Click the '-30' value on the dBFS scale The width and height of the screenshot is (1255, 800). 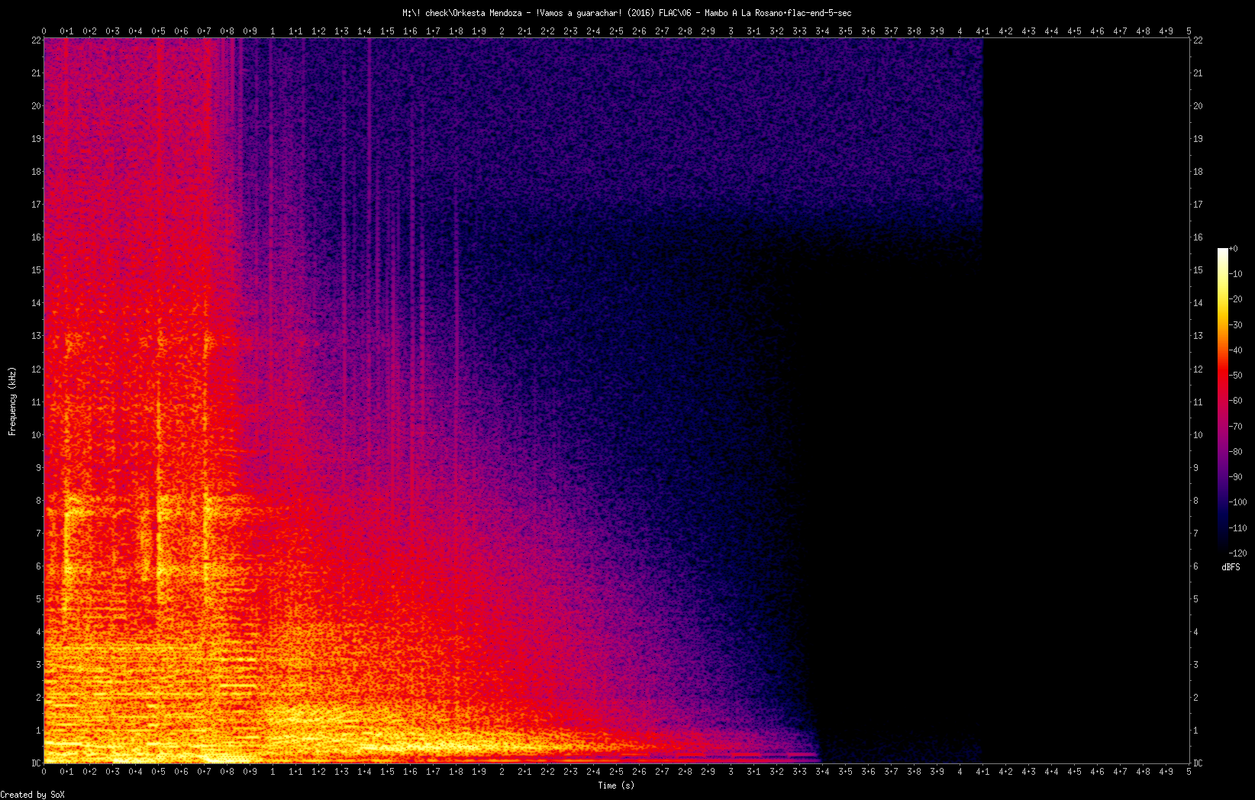[1235, 325]
